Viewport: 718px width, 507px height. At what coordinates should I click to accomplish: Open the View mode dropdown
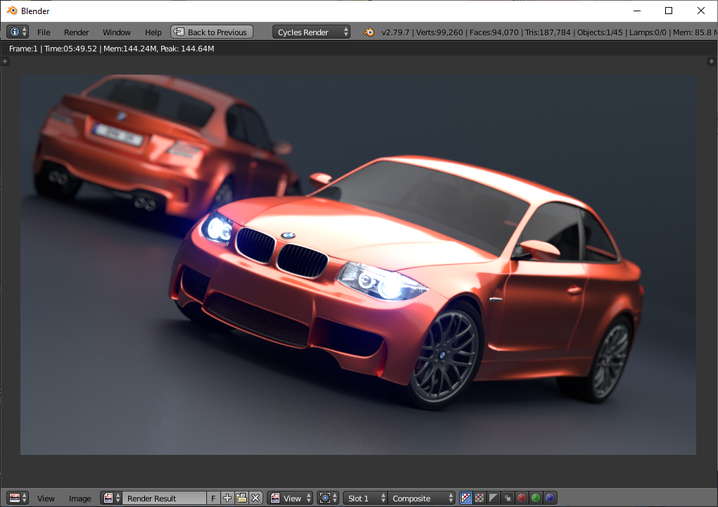(290, 498)
